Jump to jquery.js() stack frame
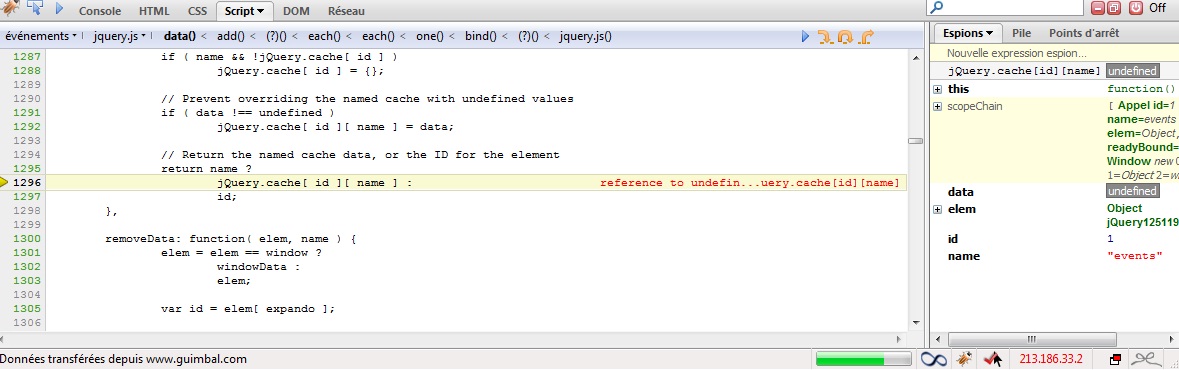1179x370 pixels. (585, 36)
